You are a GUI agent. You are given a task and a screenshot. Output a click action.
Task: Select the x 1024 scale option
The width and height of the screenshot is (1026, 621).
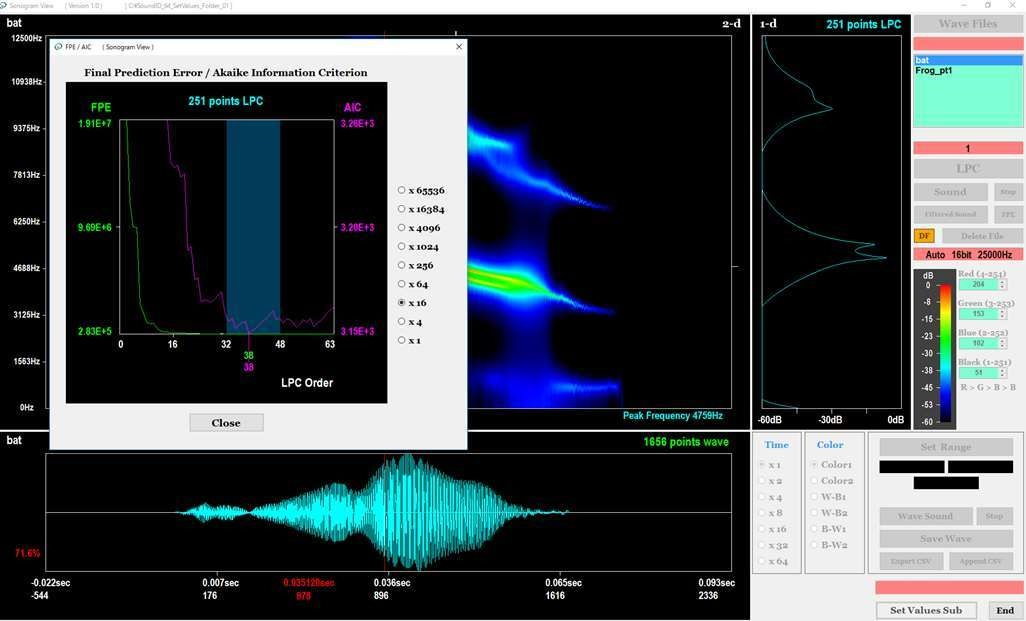pyautogui.click(x=402, y=246)
